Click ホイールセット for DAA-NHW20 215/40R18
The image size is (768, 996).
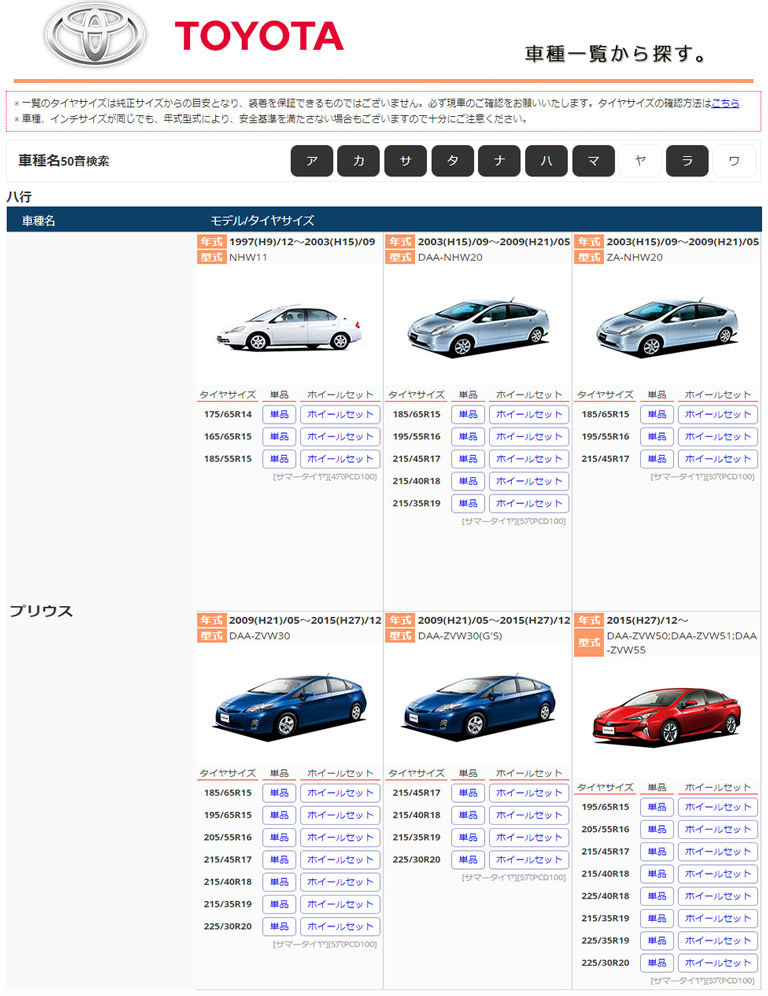529,481
